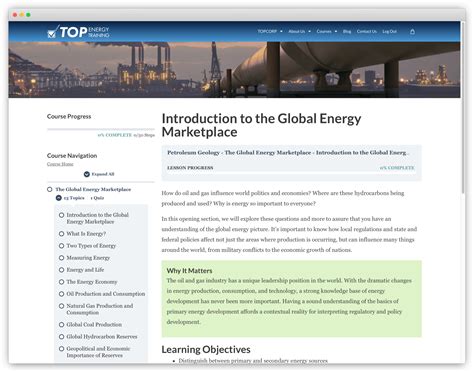Click the 0% COMPLETE lesson progress text

coord(397,168)
